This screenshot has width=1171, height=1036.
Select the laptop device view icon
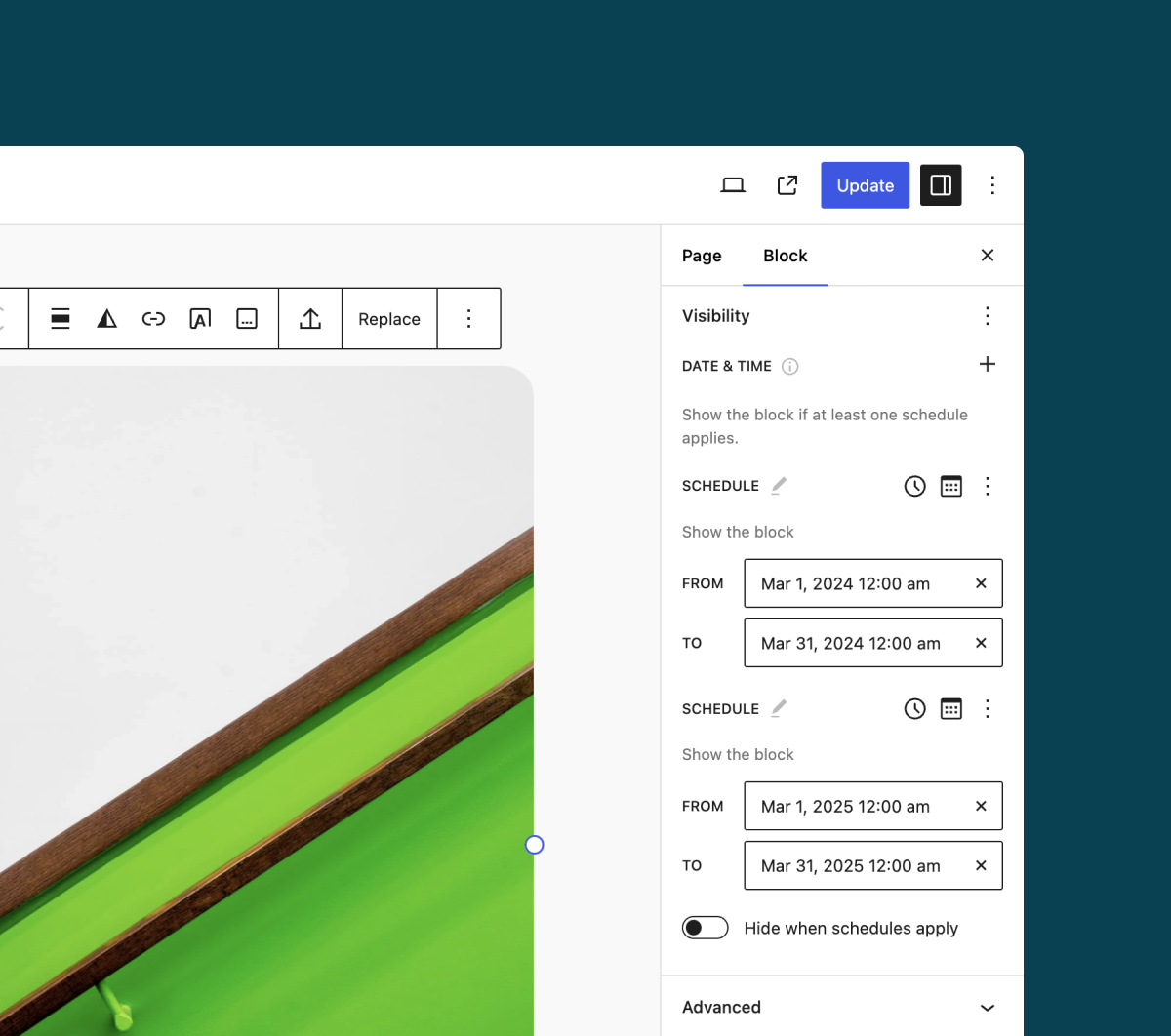click(x=733, y=185)
